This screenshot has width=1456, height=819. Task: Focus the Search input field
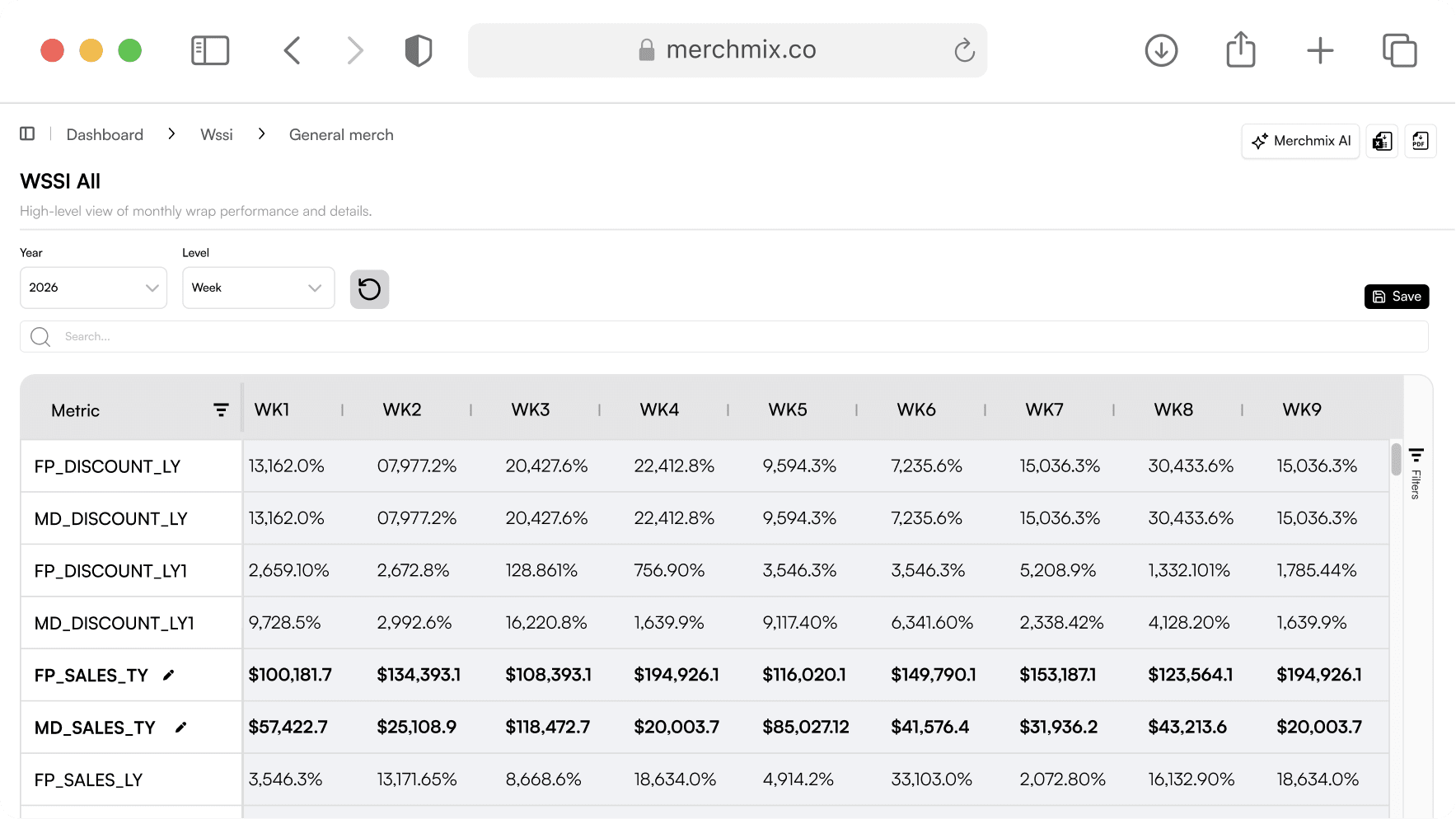point(723,337)
